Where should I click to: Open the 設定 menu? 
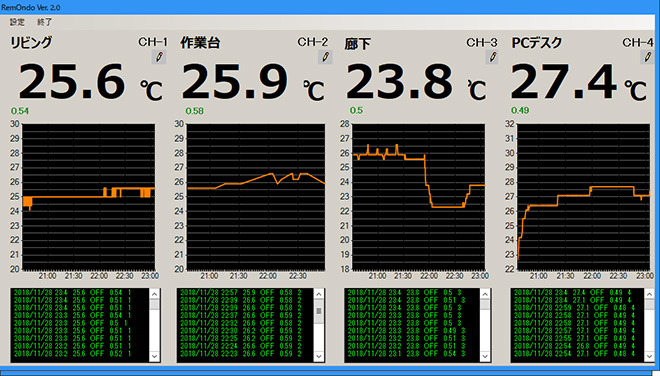coord(17,22)
